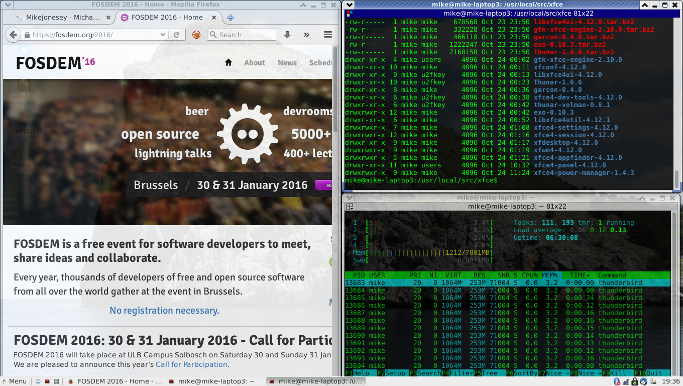
Task: Click the FOSDEM home icon in navigation
Action: (228, 63)
